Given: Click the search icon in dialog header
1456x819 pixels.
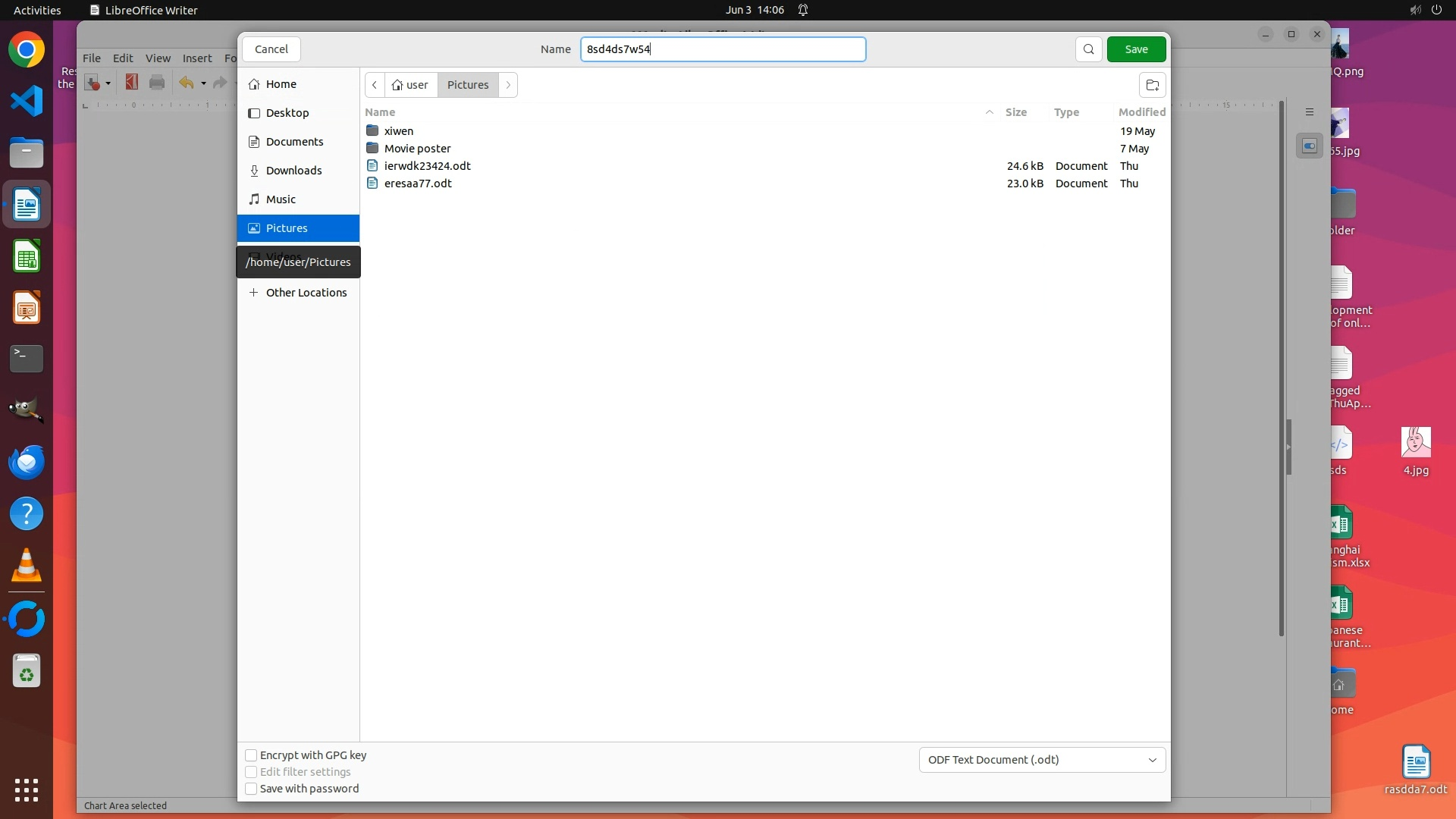Looking at the screenshot, I should click(x=1088, y=49).
